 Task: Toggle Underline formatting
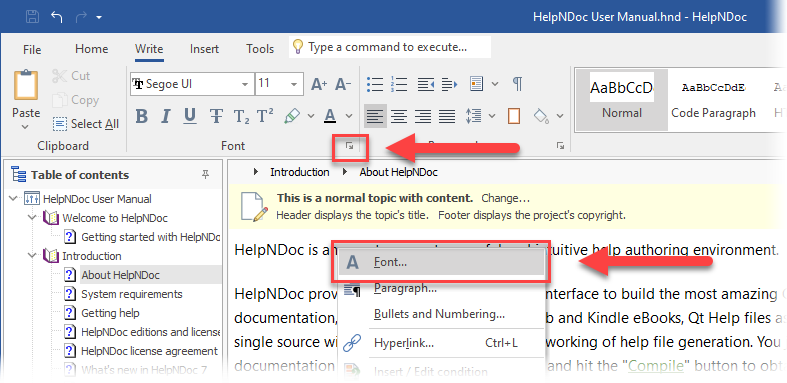190,116
